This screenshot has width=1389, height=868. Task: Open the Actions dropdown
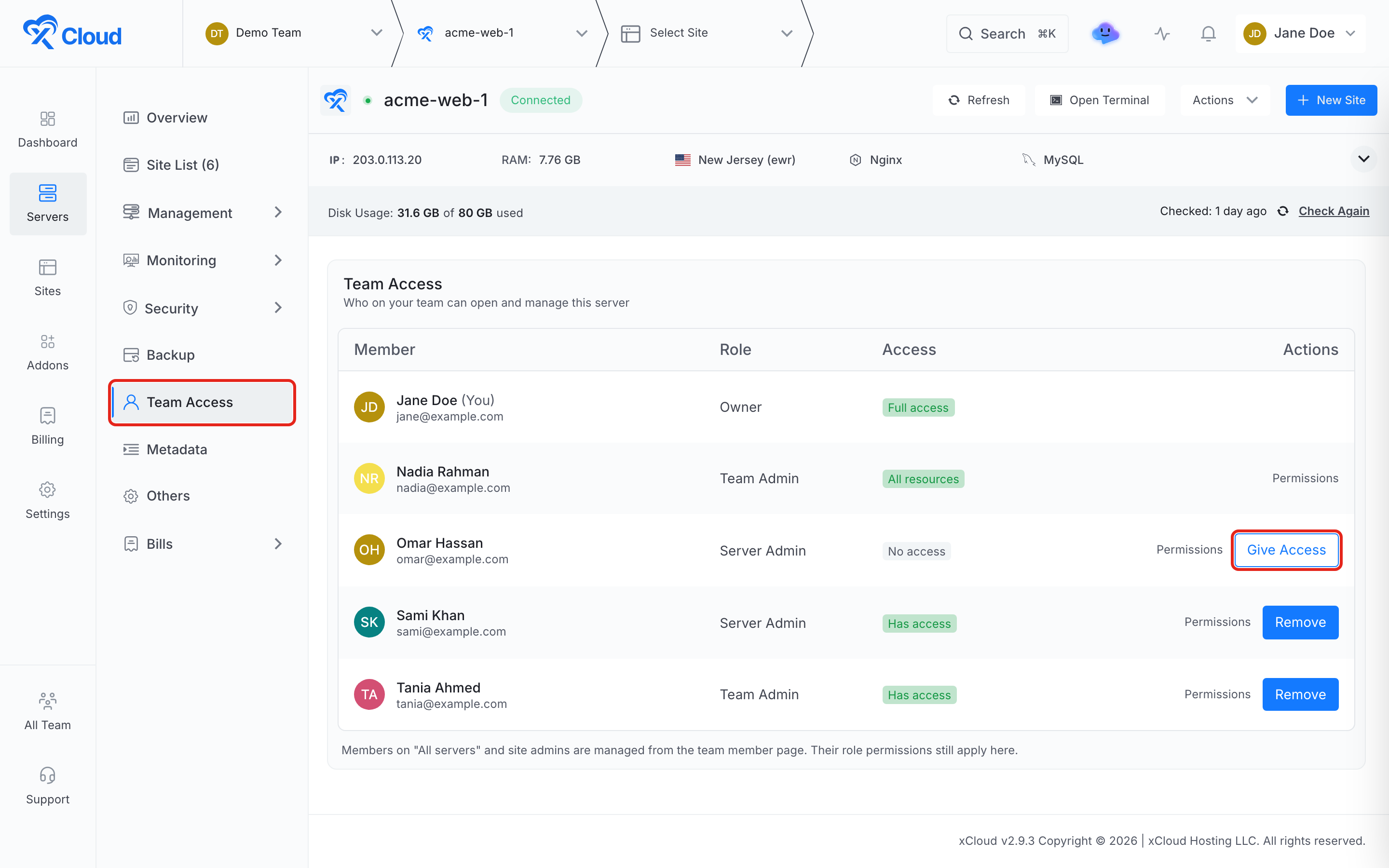[x=1225, y=100]
